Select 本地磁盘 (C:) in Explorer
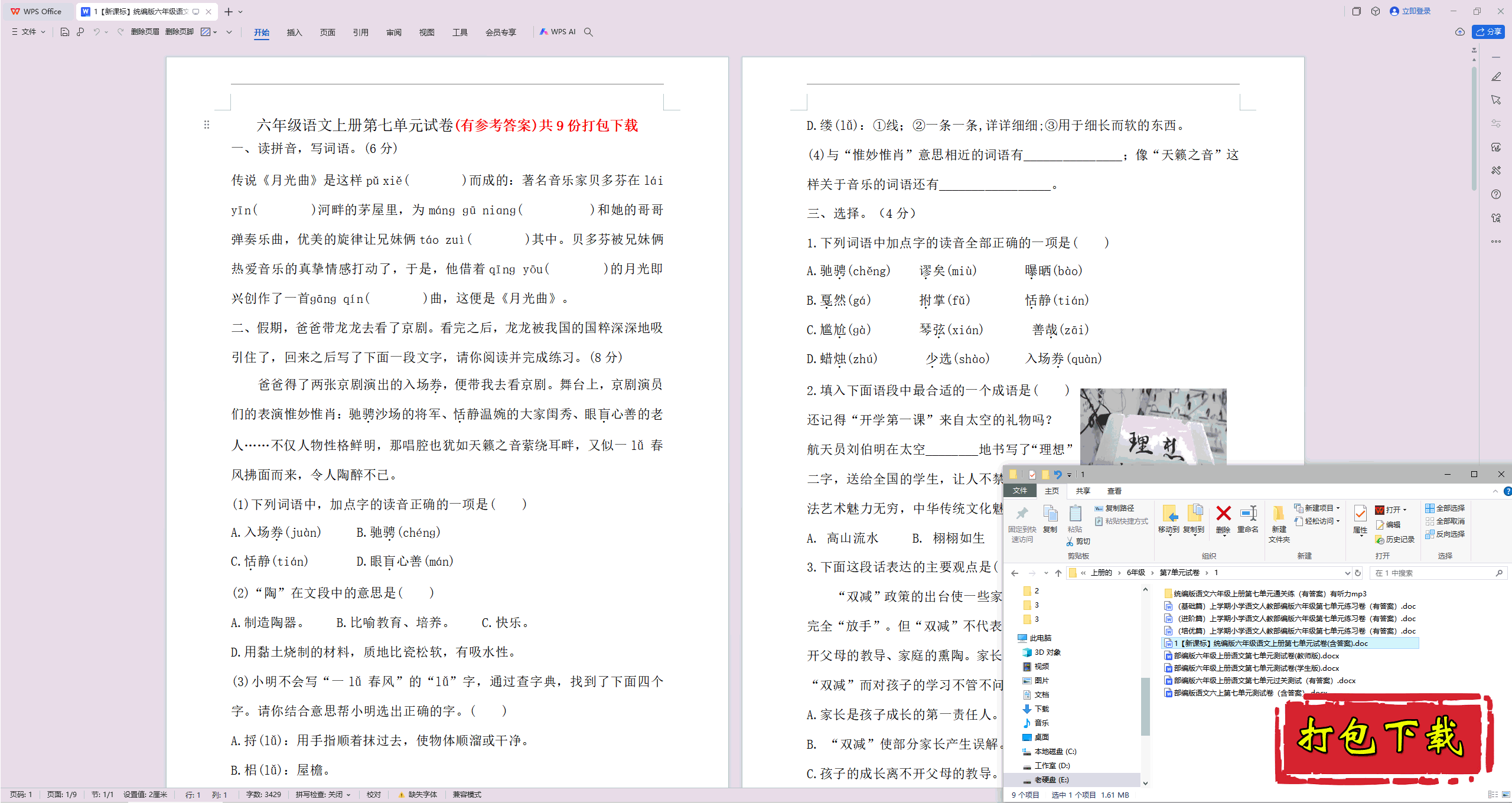 point(1050,752)
